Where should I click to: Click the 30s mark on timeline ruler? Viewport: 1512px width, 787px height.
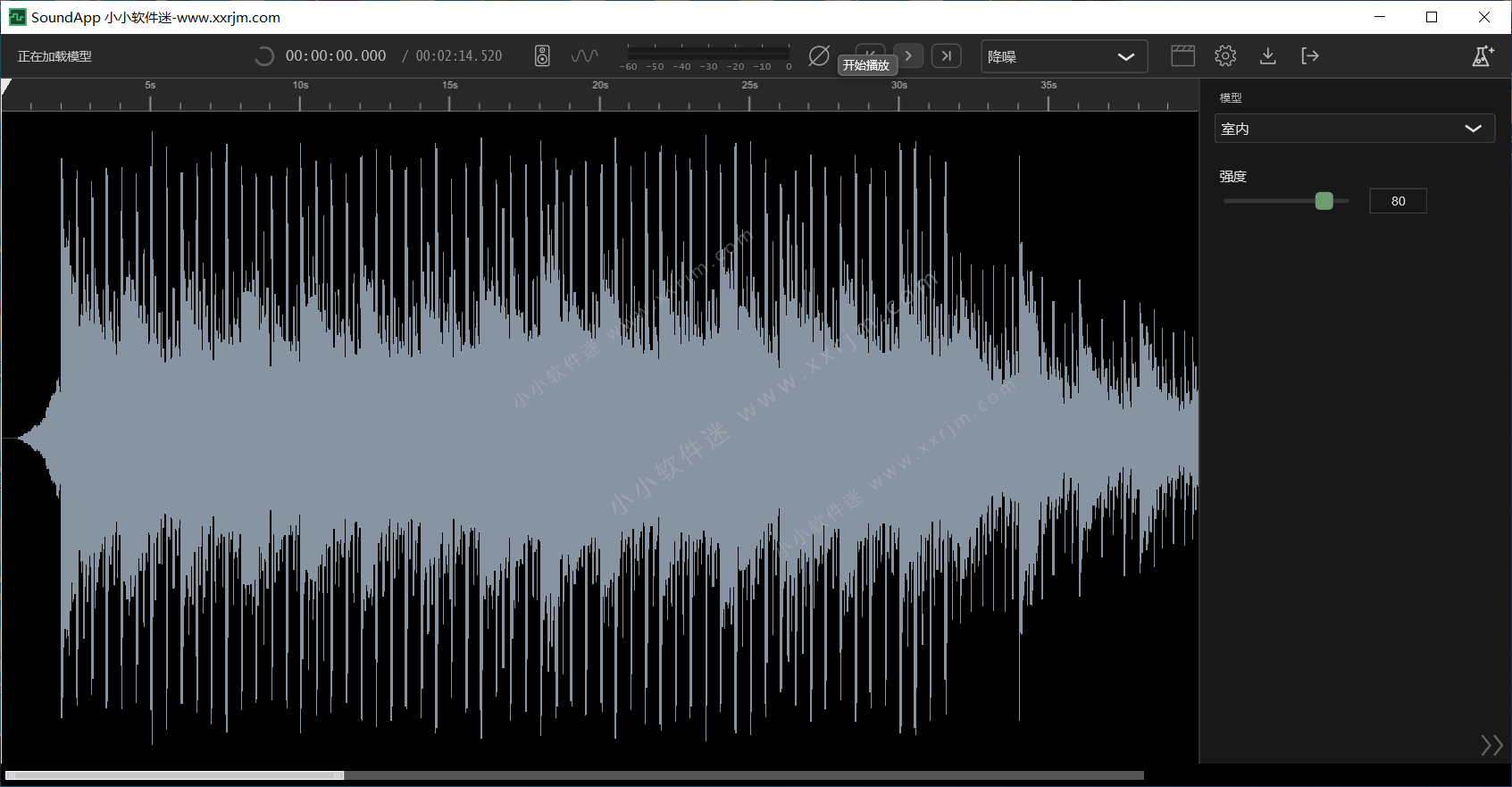[x=899, y=86]
